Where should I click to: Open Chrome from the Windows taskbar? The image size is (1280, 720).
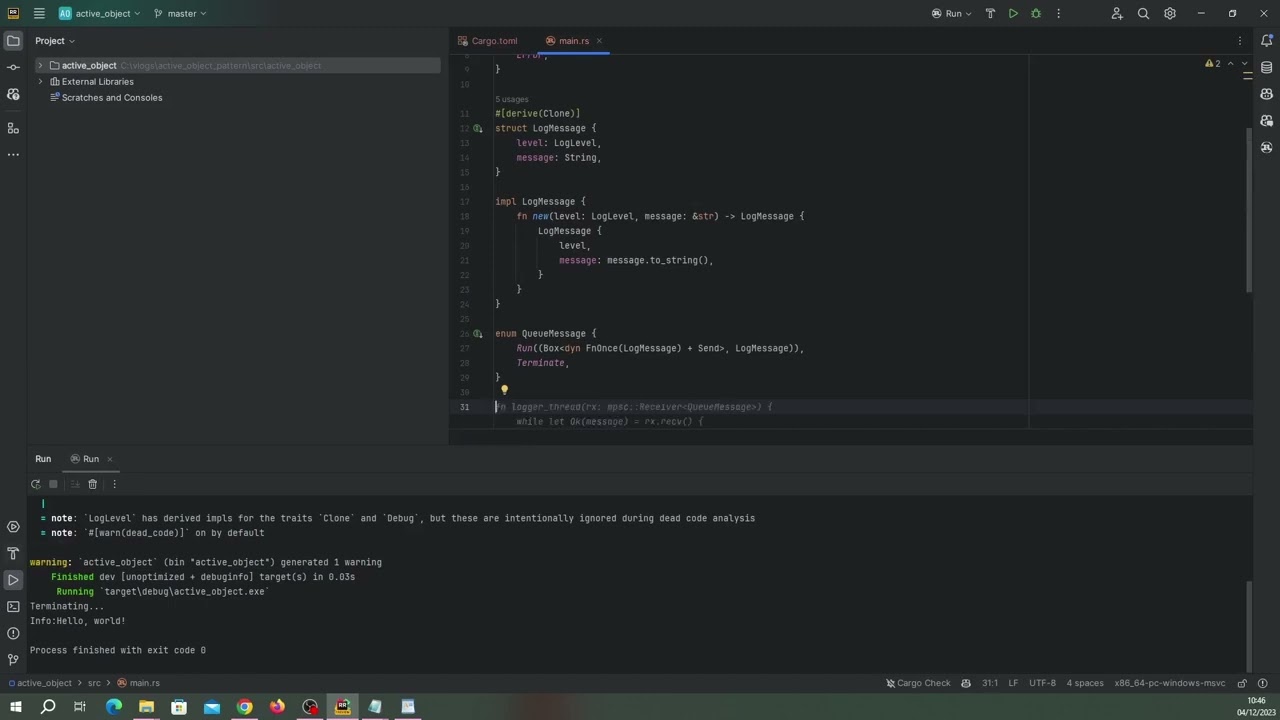pyautogui.click(x=244, y=707)
